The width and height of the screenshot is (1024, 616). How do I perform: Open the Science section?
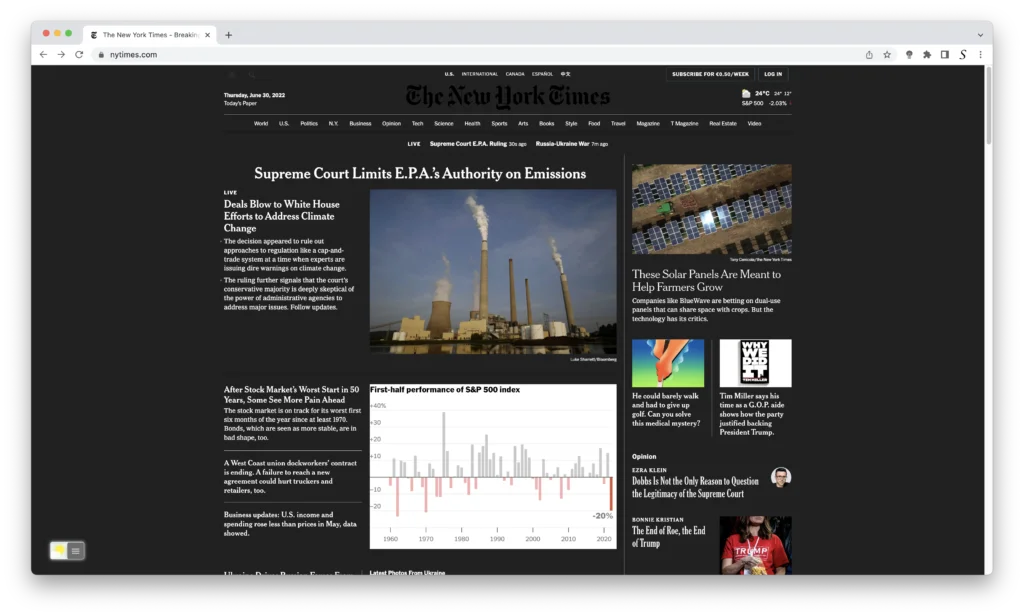coord(443,123)
